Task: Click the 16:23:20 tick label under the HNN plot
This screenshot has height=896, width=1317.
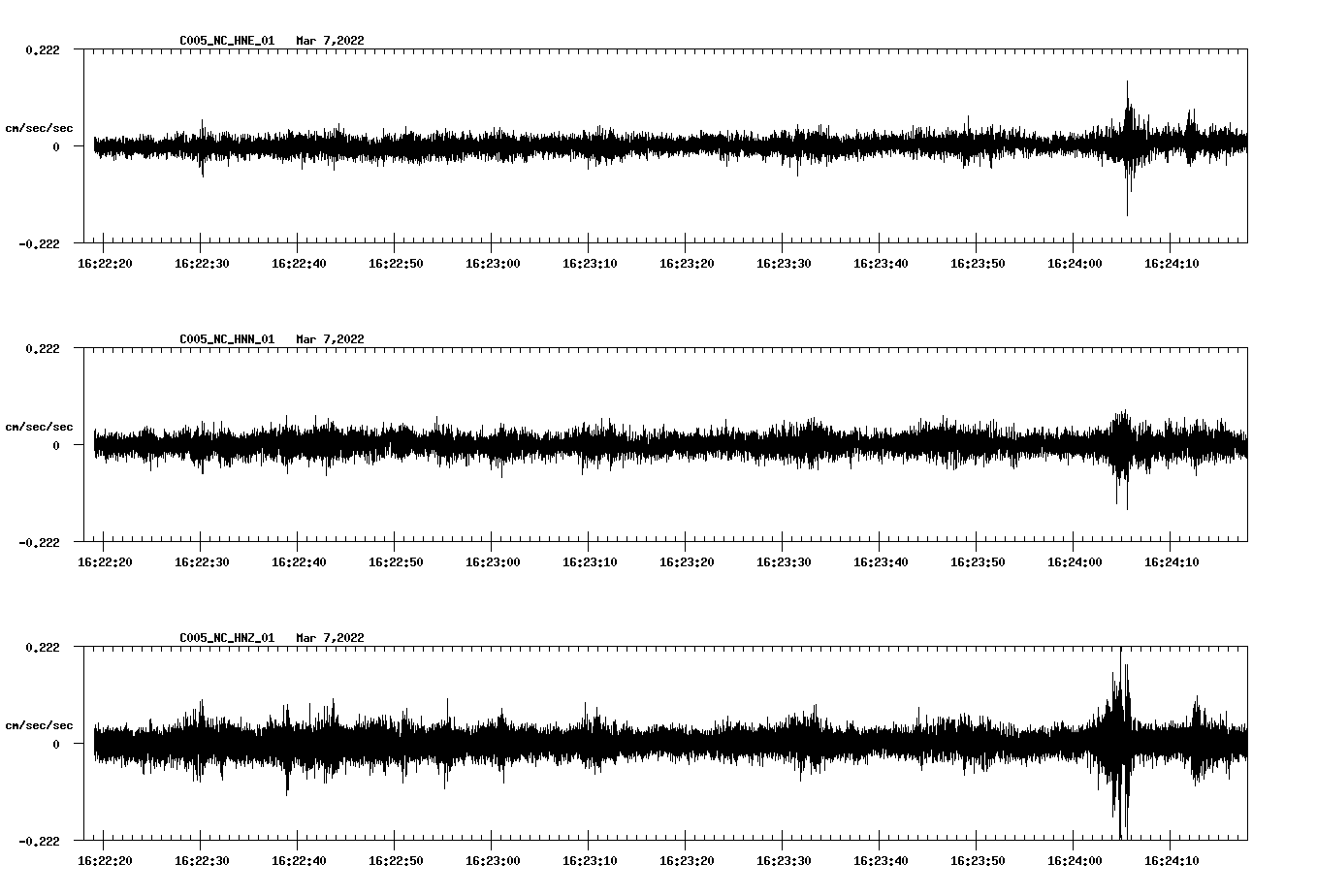Action: (687, 561)
